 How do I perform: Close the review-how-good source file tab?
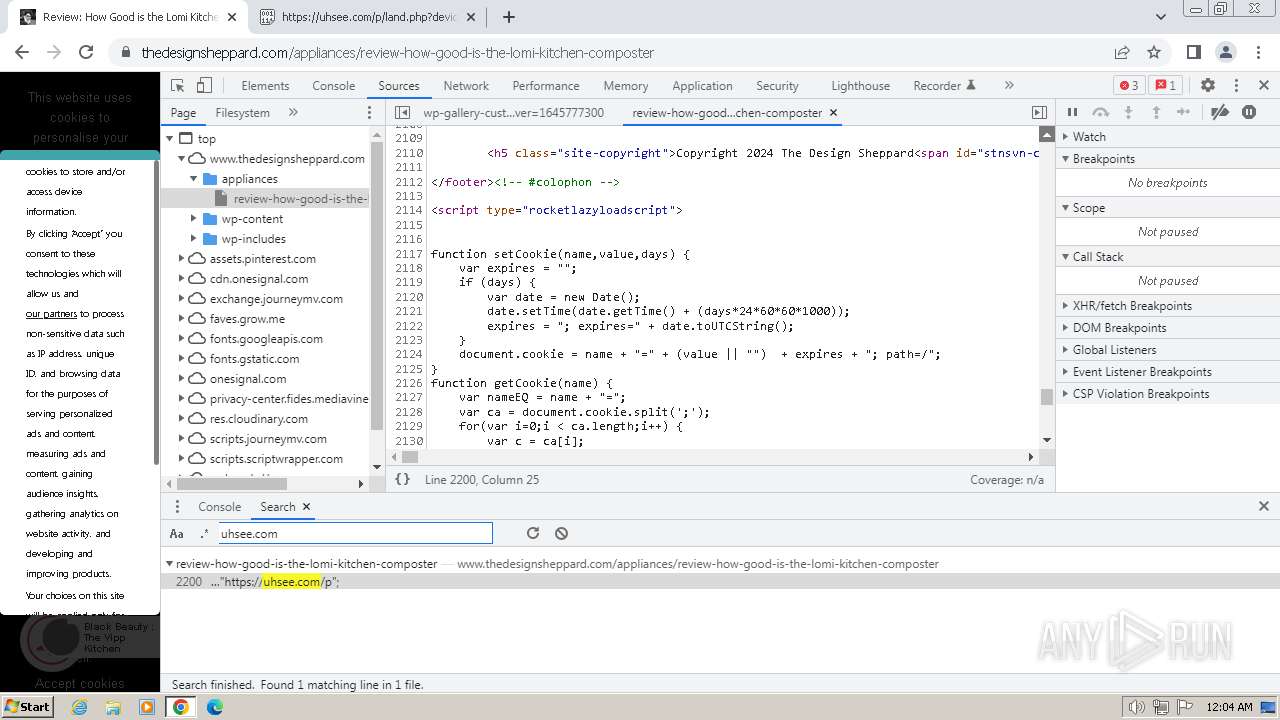[x=833, y=113]
